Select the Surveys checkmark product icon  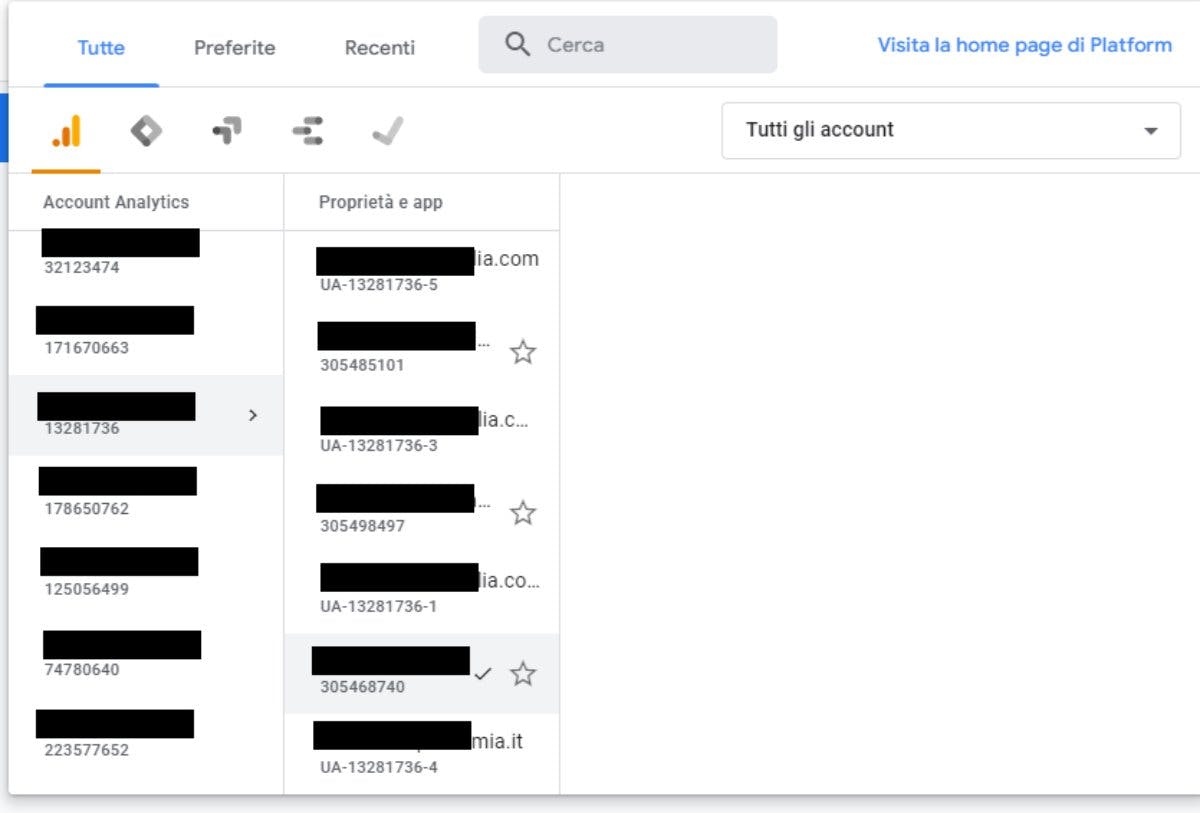(x=387, y=131)
